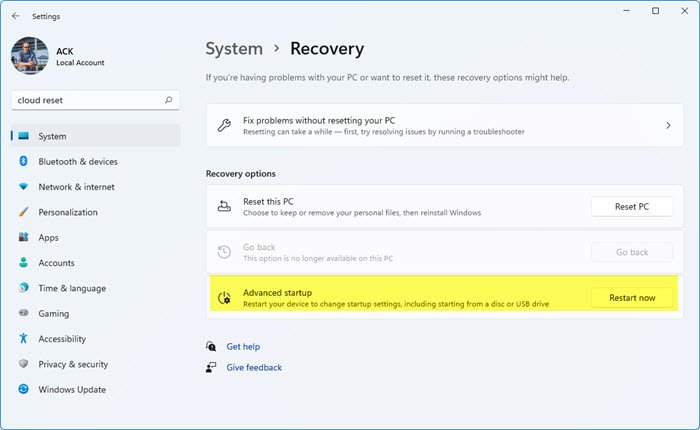The image size is (700, 430).
Task: Go to Network & internet
Action: (76, 187)
